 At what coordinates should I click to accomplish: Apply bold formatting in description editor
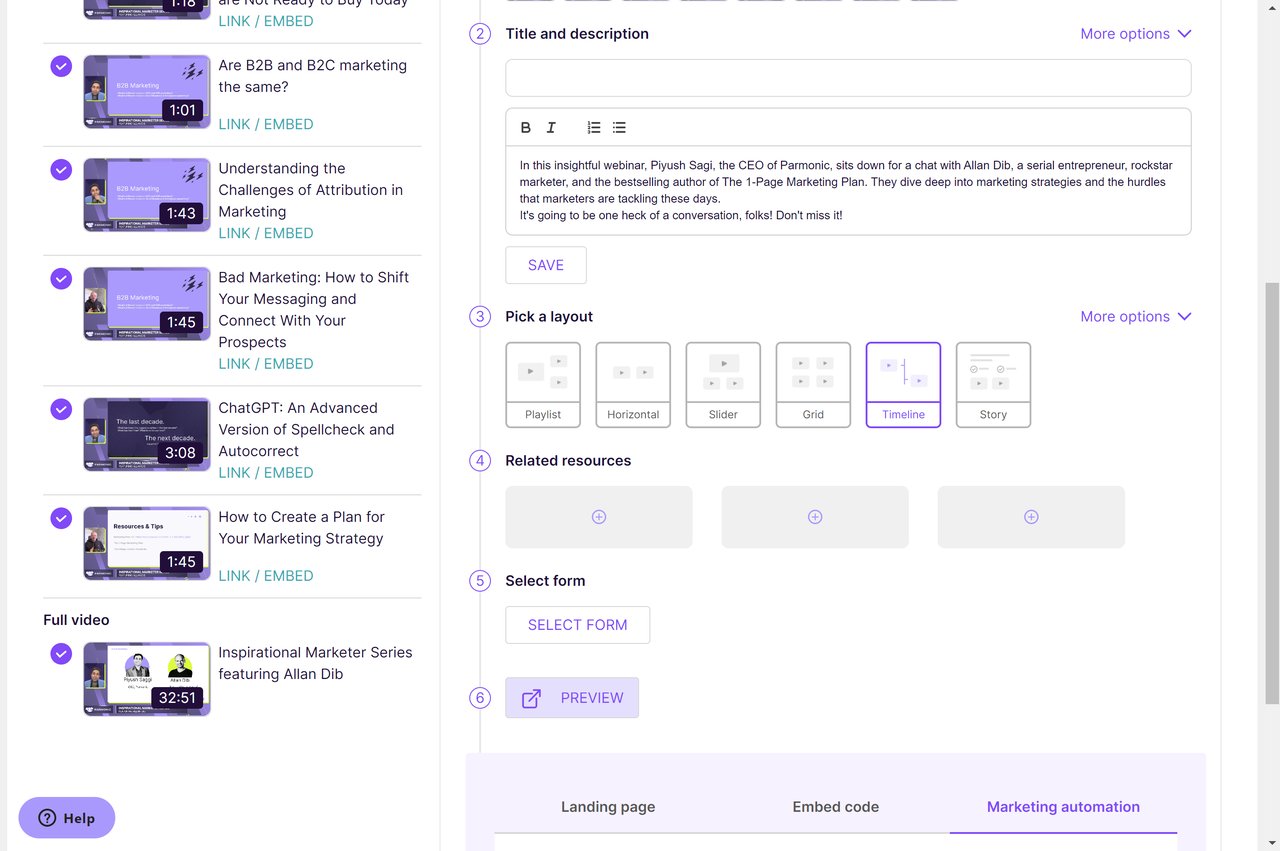tap(526, 128)
